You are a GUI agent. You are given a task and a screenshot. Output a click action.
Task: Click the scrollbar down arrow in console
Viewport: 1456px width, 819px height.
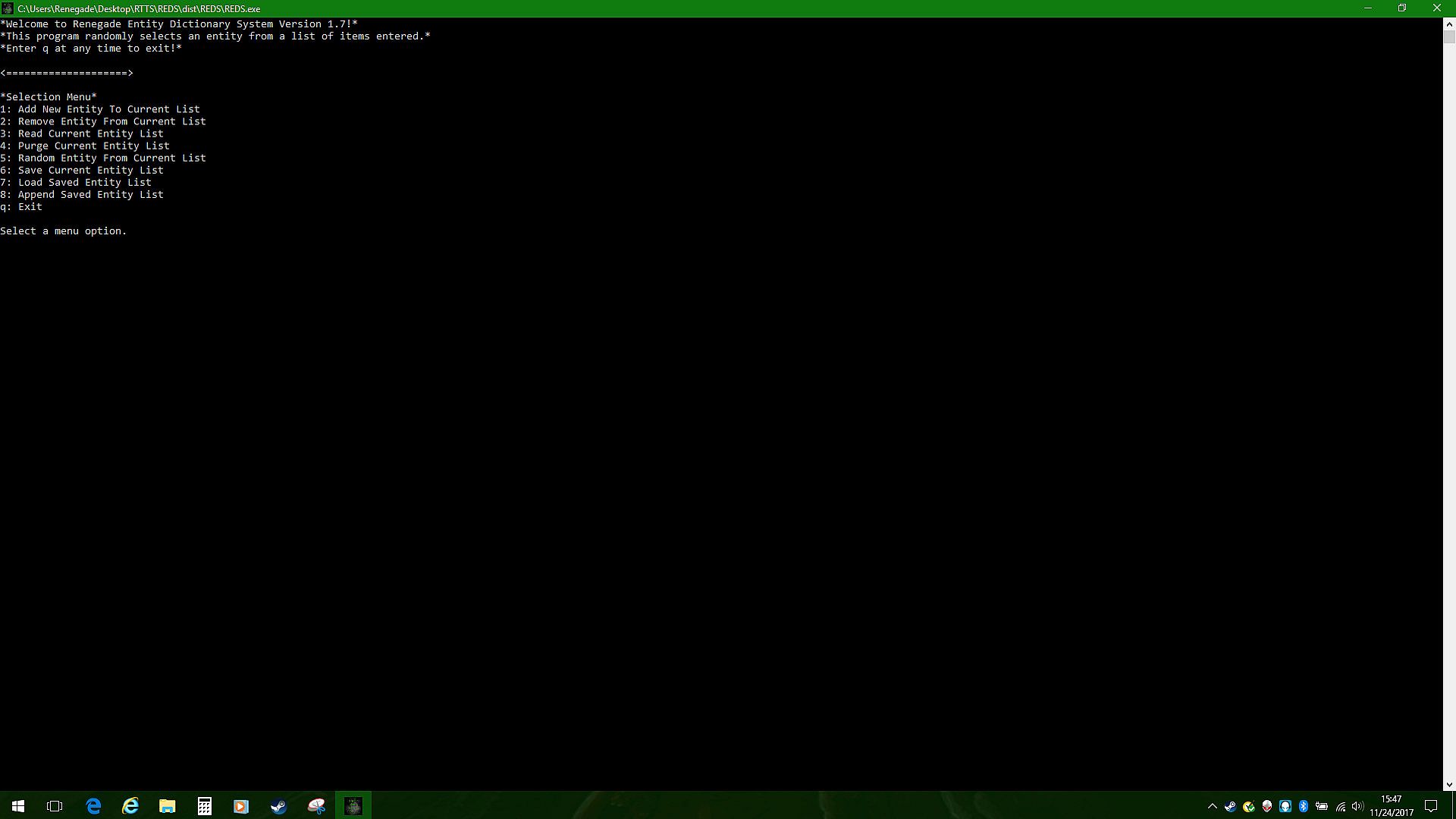point(1449,785)
